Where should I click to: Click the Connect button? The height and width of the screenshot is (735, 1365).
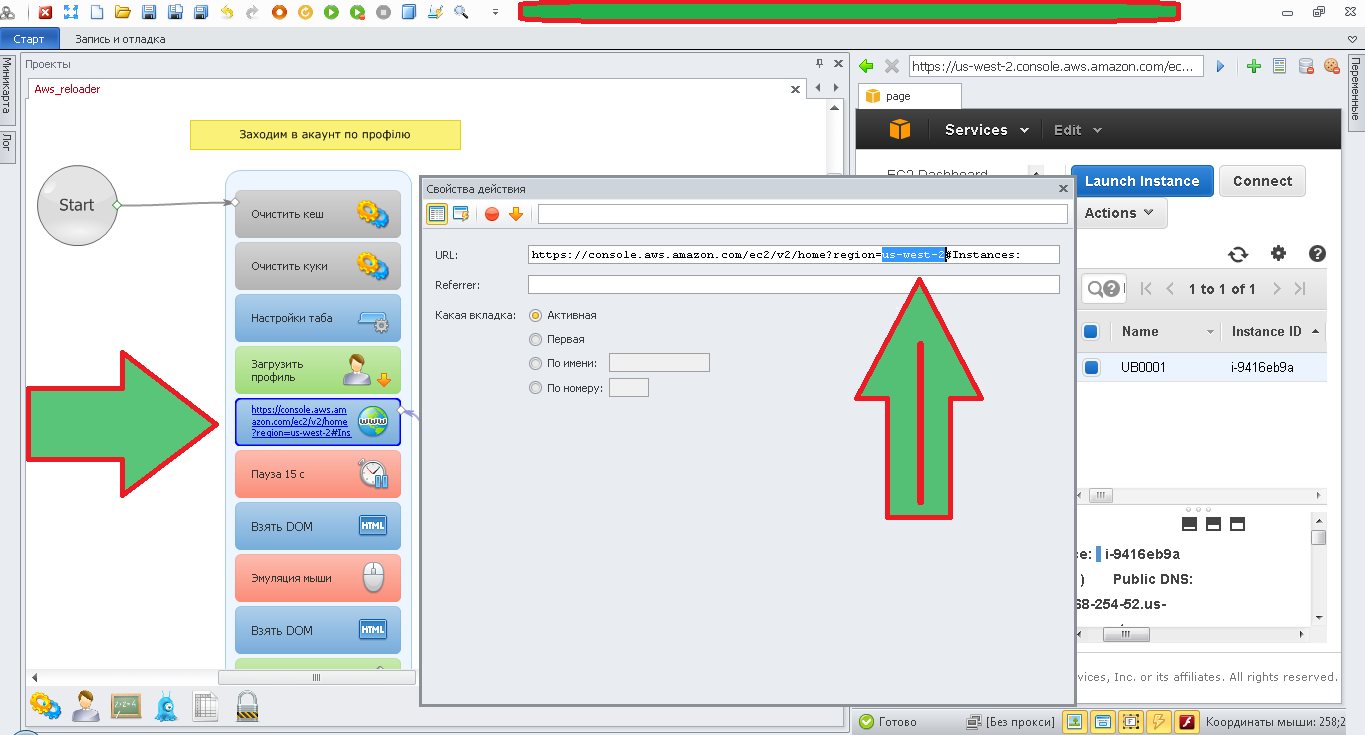(x=1262, y=181)
